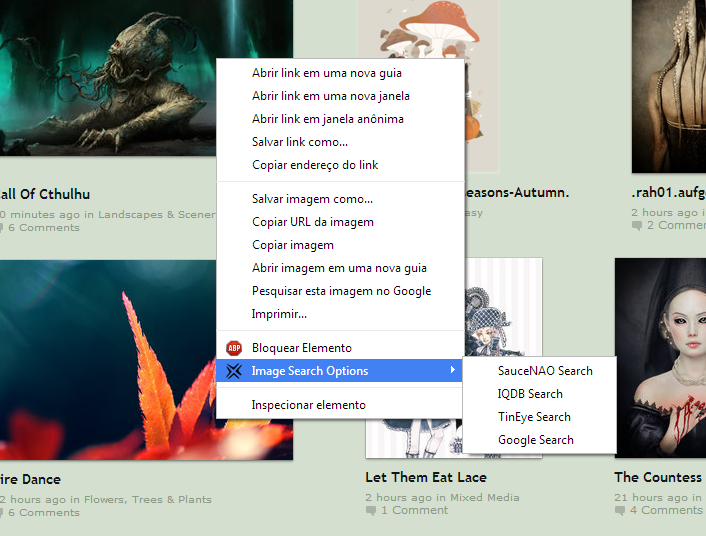Open the .rah01 braided hair thumbnail
Image resolution: width=706 pixels, height=536 pixels.
click(x=669, y=86)
